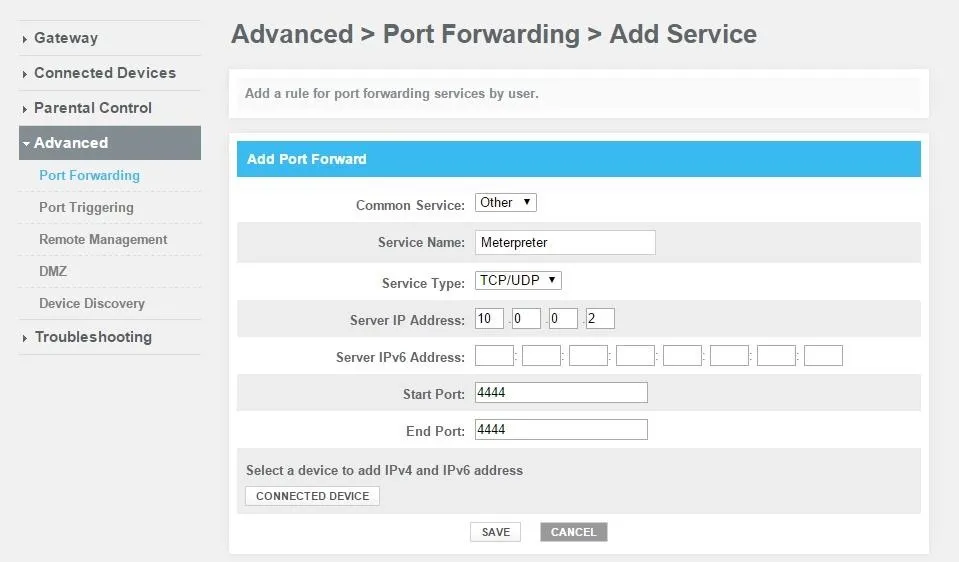
Task: Click the CONNECTED DEVICE button
Action: tap(313, 496)
